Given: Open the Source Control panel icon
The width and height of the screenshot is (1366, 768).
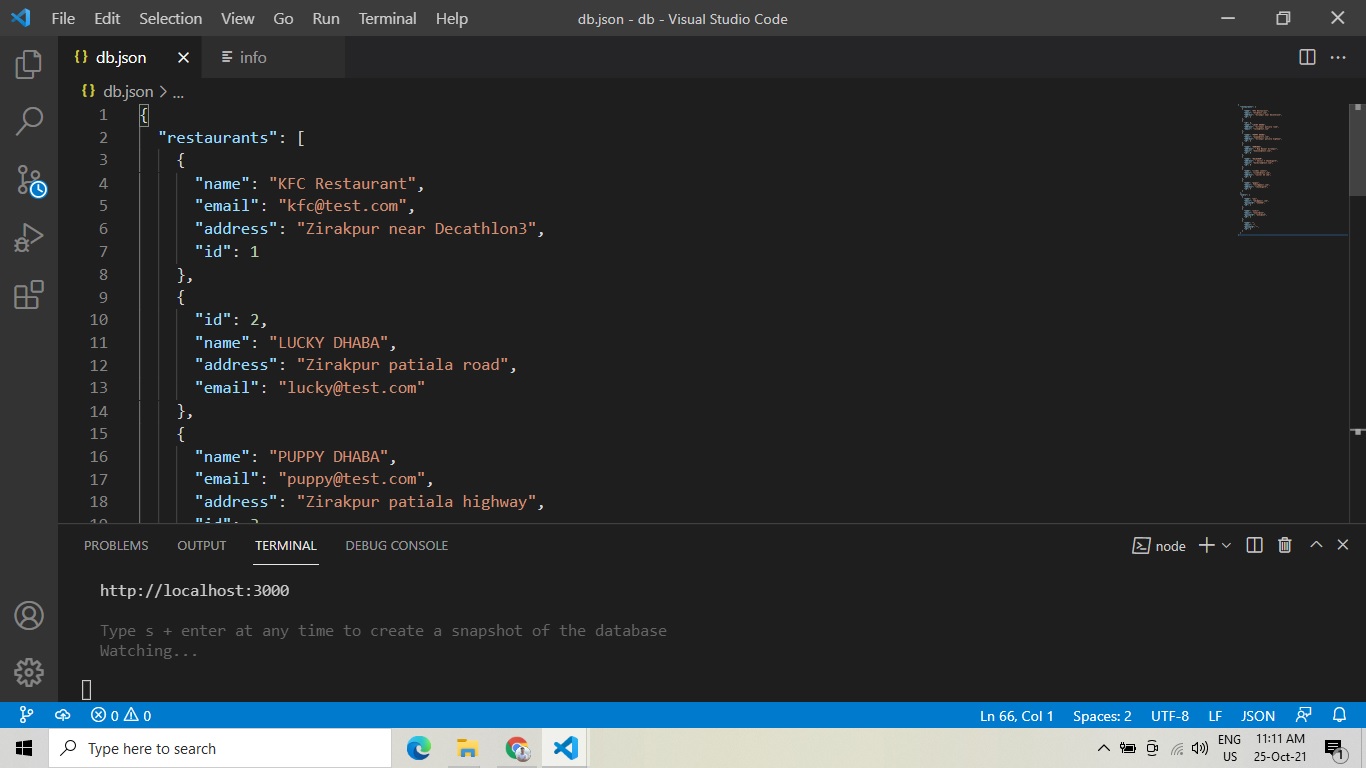Looking at the screenshot, I should [27, 178].
